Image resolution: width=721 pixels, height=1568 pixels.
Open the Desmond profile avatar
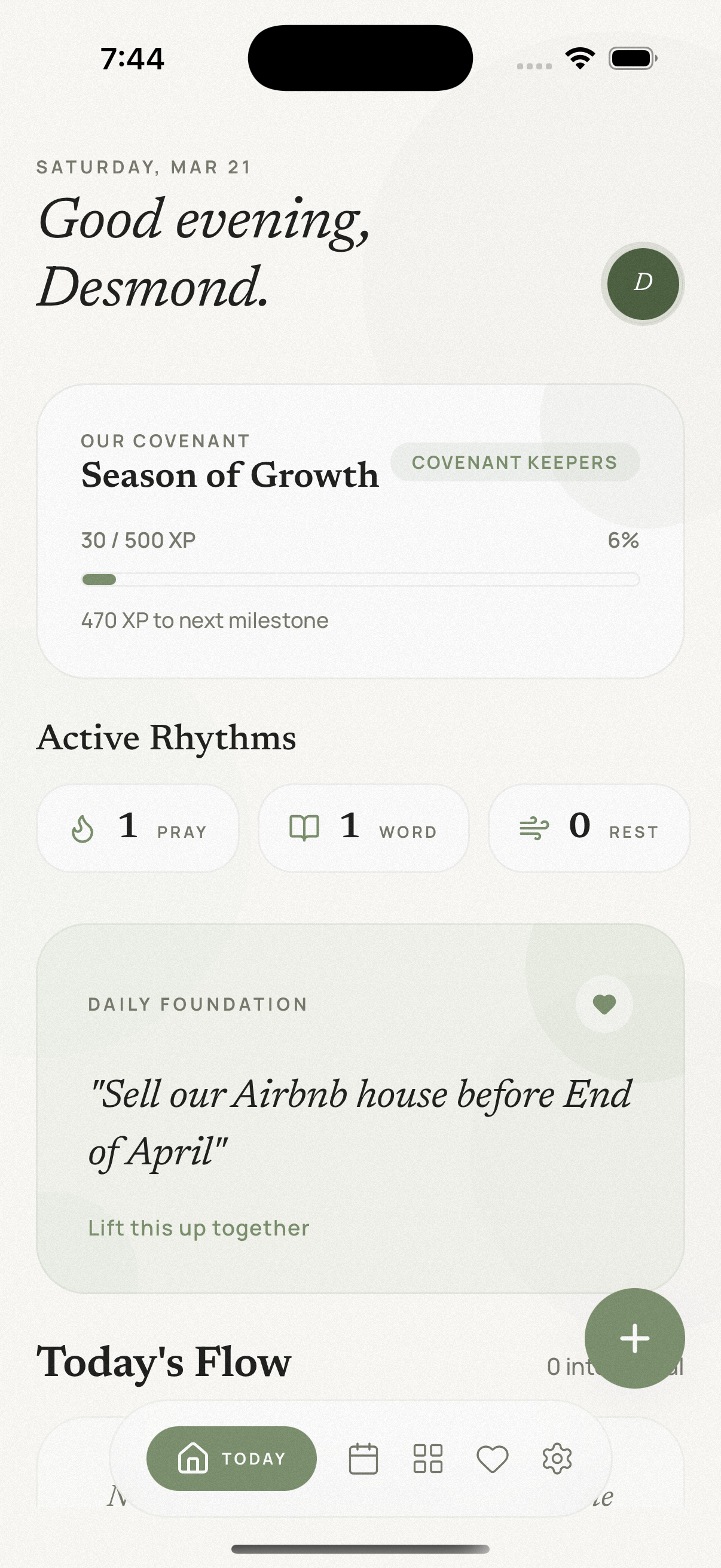pyautogui.click(x=643, y=283)
